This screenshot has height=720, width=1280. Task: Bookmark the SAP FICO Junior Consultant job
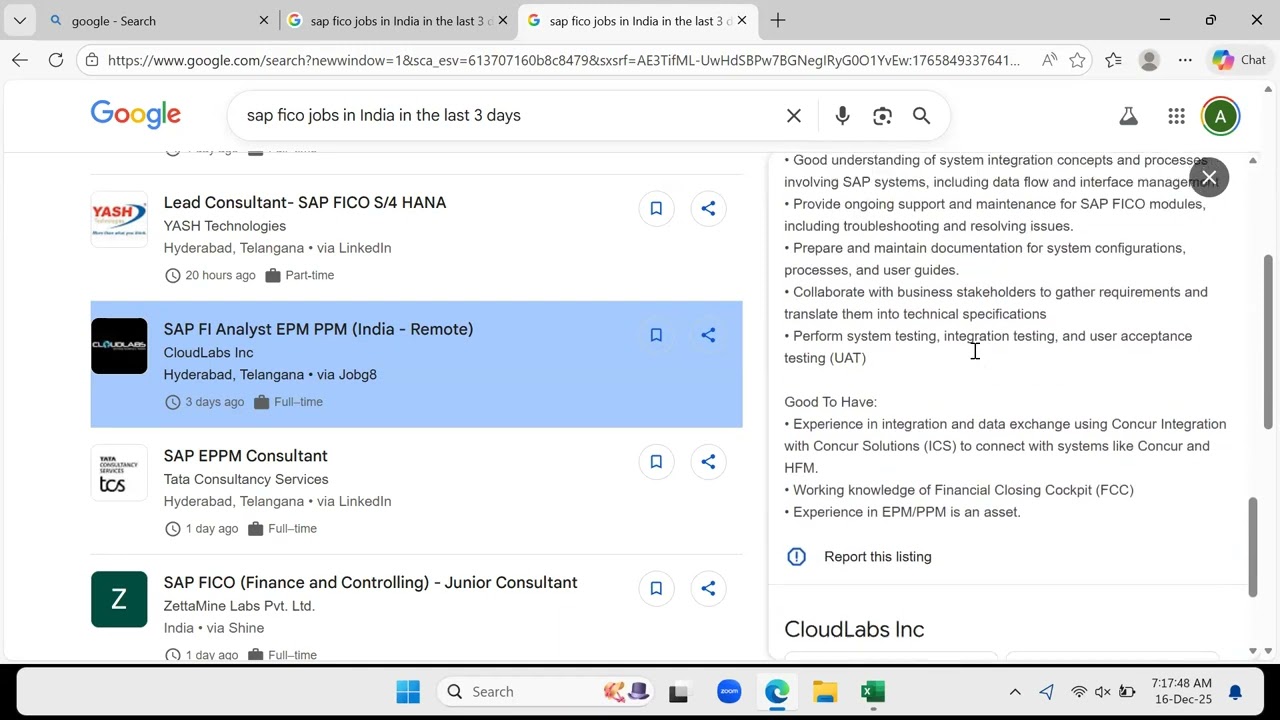point(656,589)
